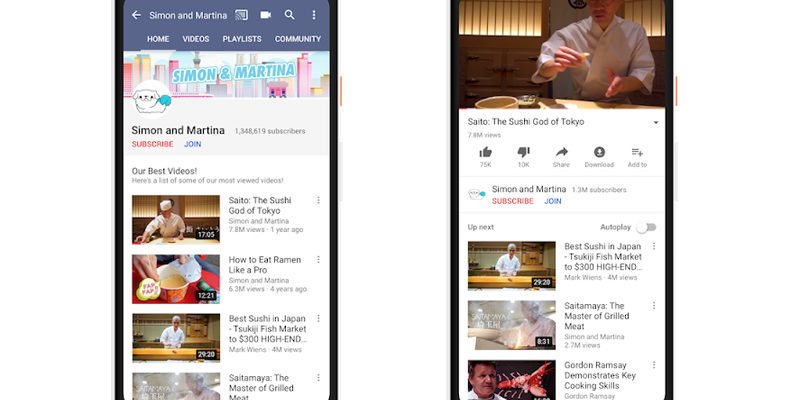This screenshot has height=400, width=800.
Task: Open title 'How to Eat Ramen Like a Pro'
Action: (x=265, y=265)
